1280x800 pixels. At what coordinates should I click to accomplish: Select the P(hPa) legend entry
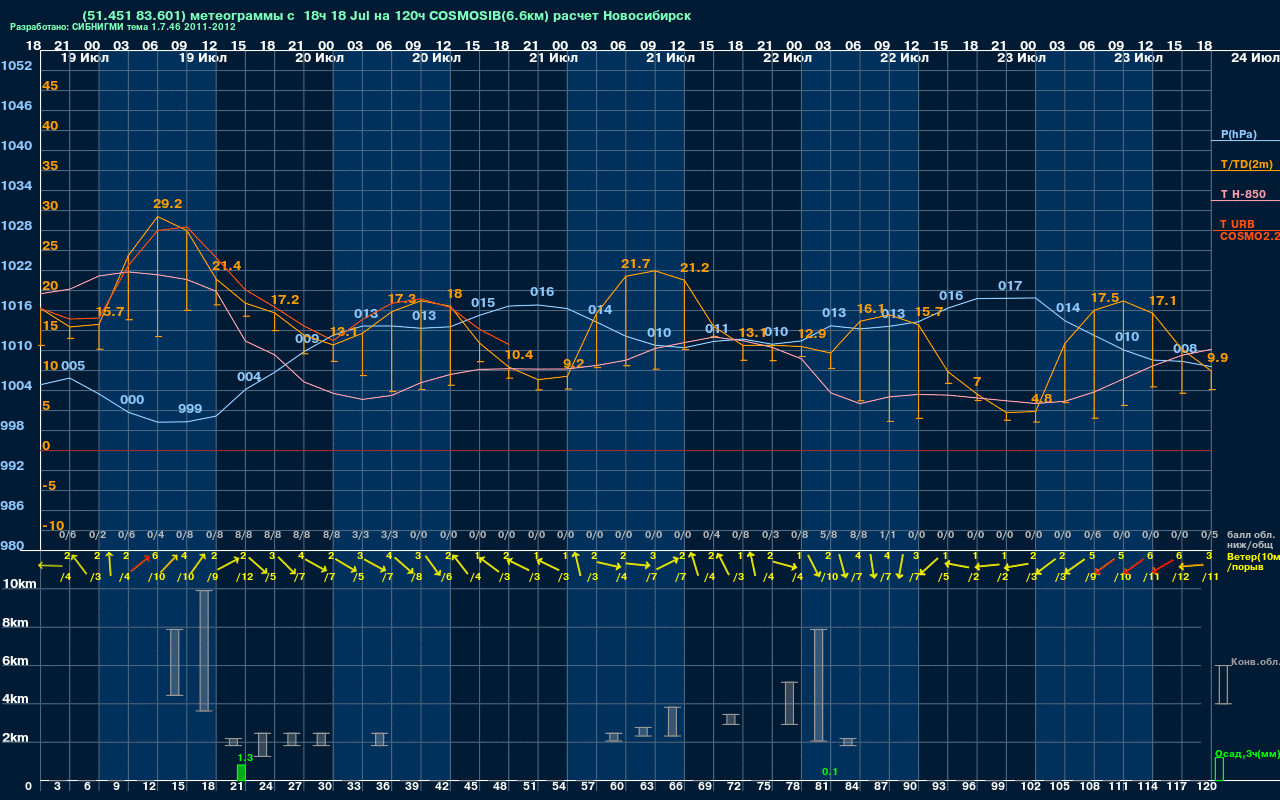click(x=1238, y=134)
